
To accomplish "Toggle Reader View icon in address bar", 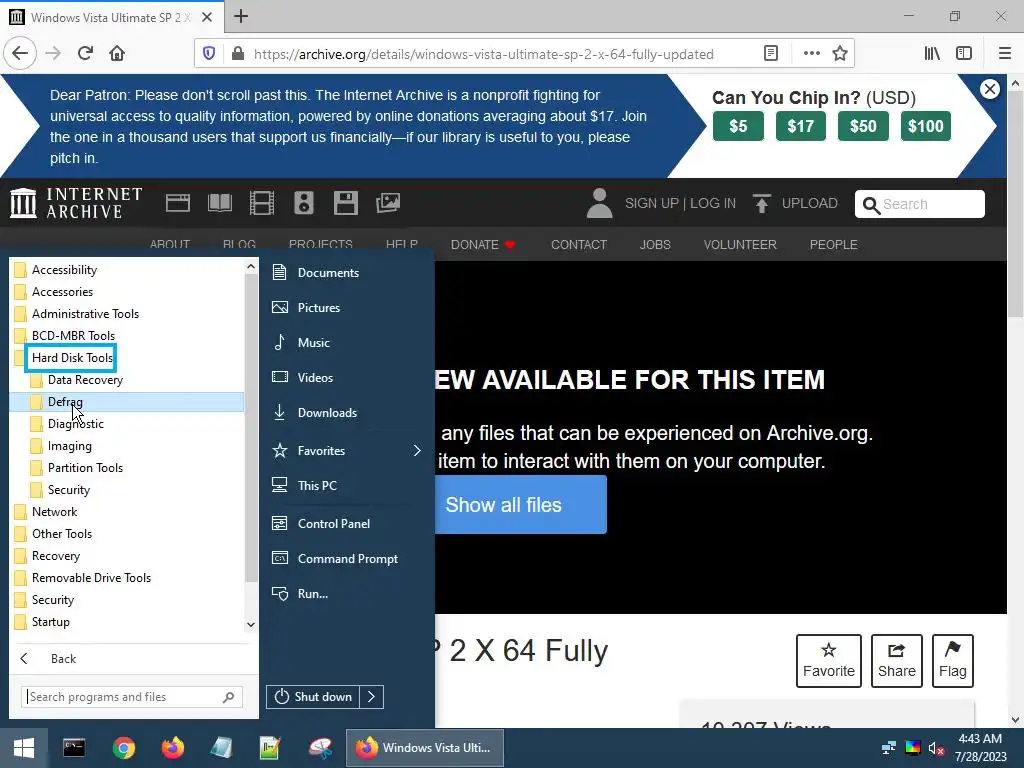I will click(x=771, y=54).
